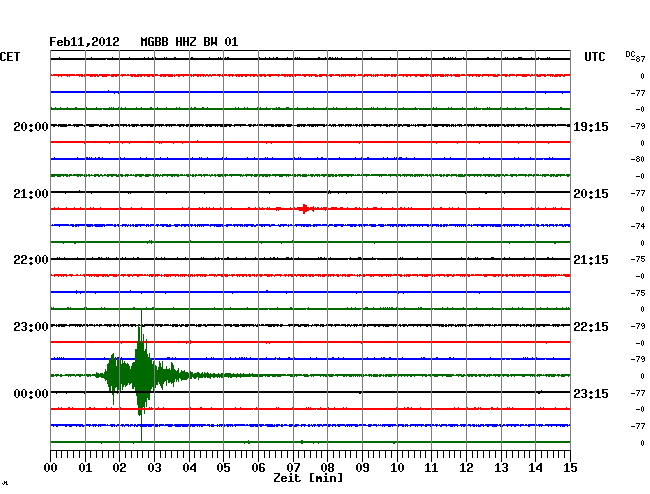Click the Zeit [min] axis title
The image size is (650, 494).
point(308,478)
